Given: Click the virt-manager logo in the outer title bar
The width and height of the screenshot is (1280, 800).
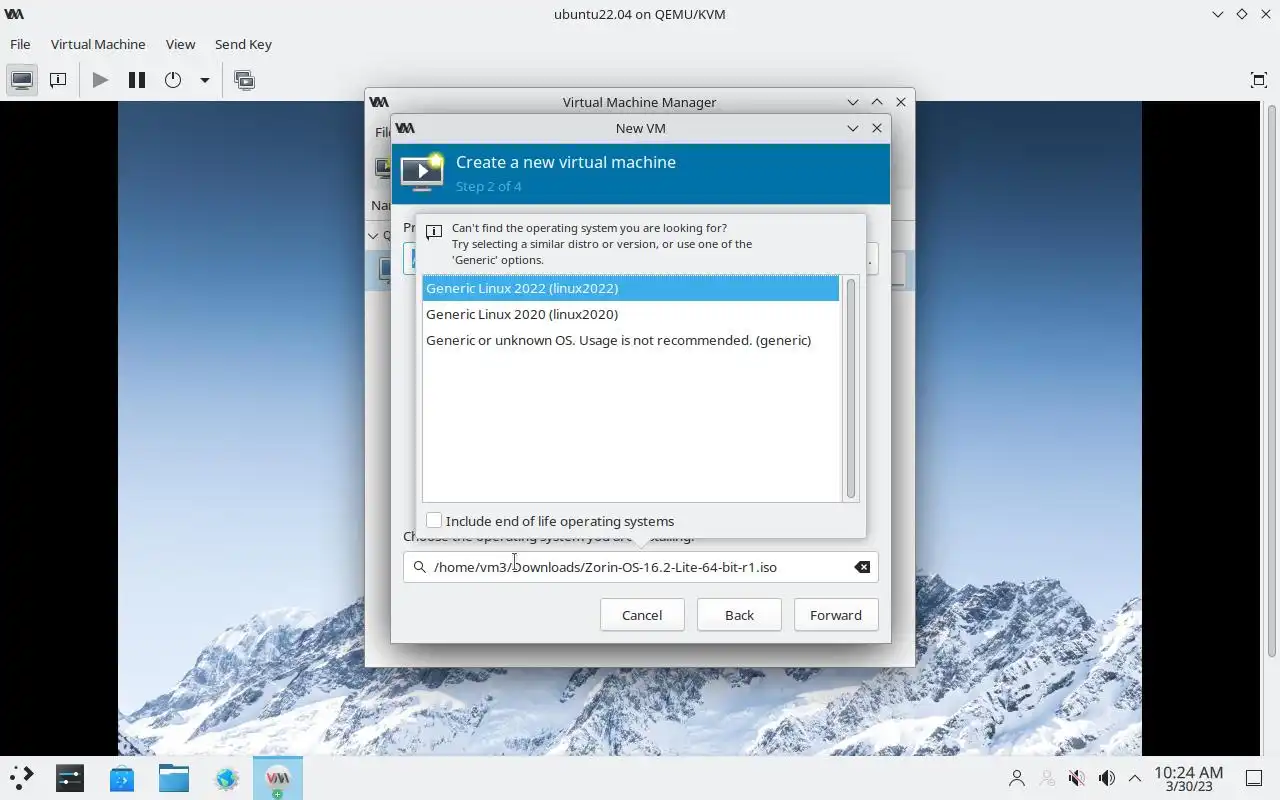Looking at the screenshot, I should click(x=14, y=14).
